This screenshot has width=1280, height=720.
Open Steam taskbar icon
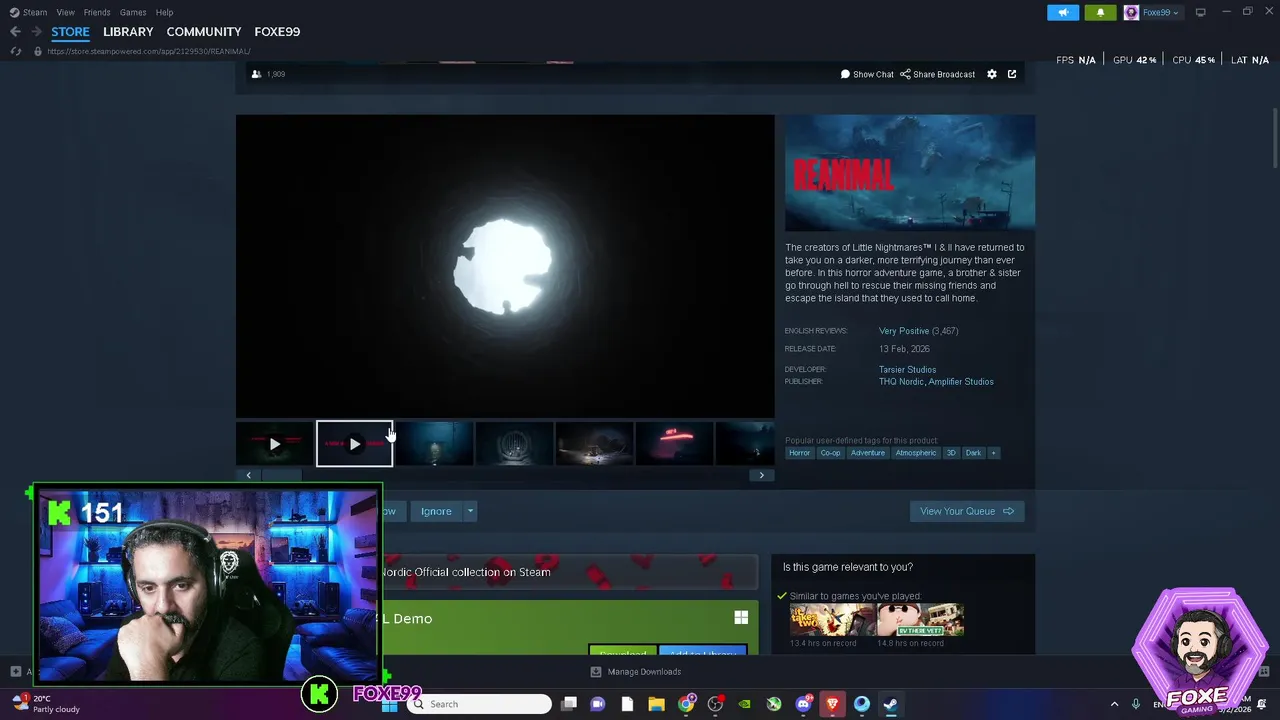890,704
